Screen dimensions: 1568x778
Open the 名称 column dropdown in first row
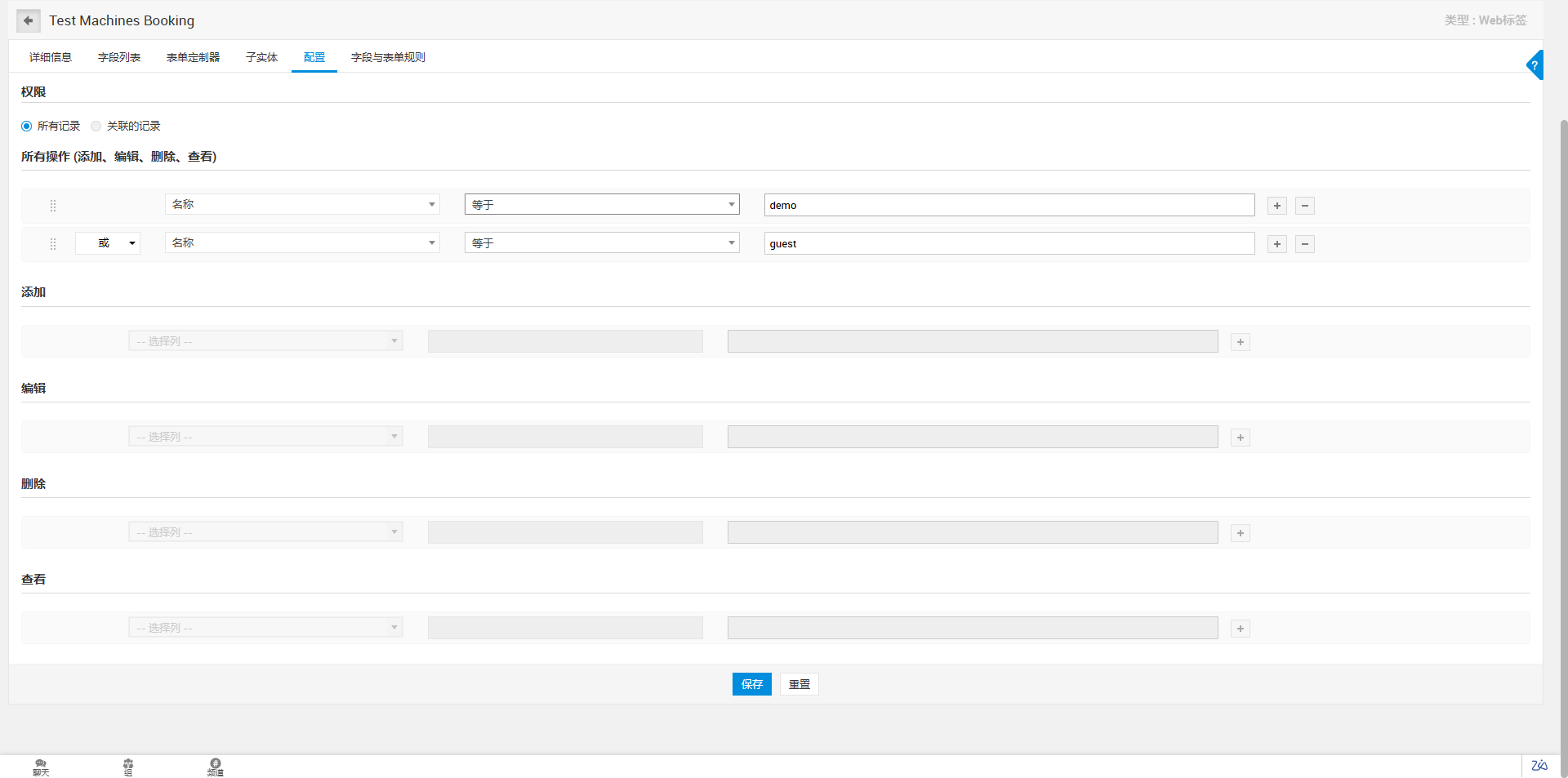(302, 204)
